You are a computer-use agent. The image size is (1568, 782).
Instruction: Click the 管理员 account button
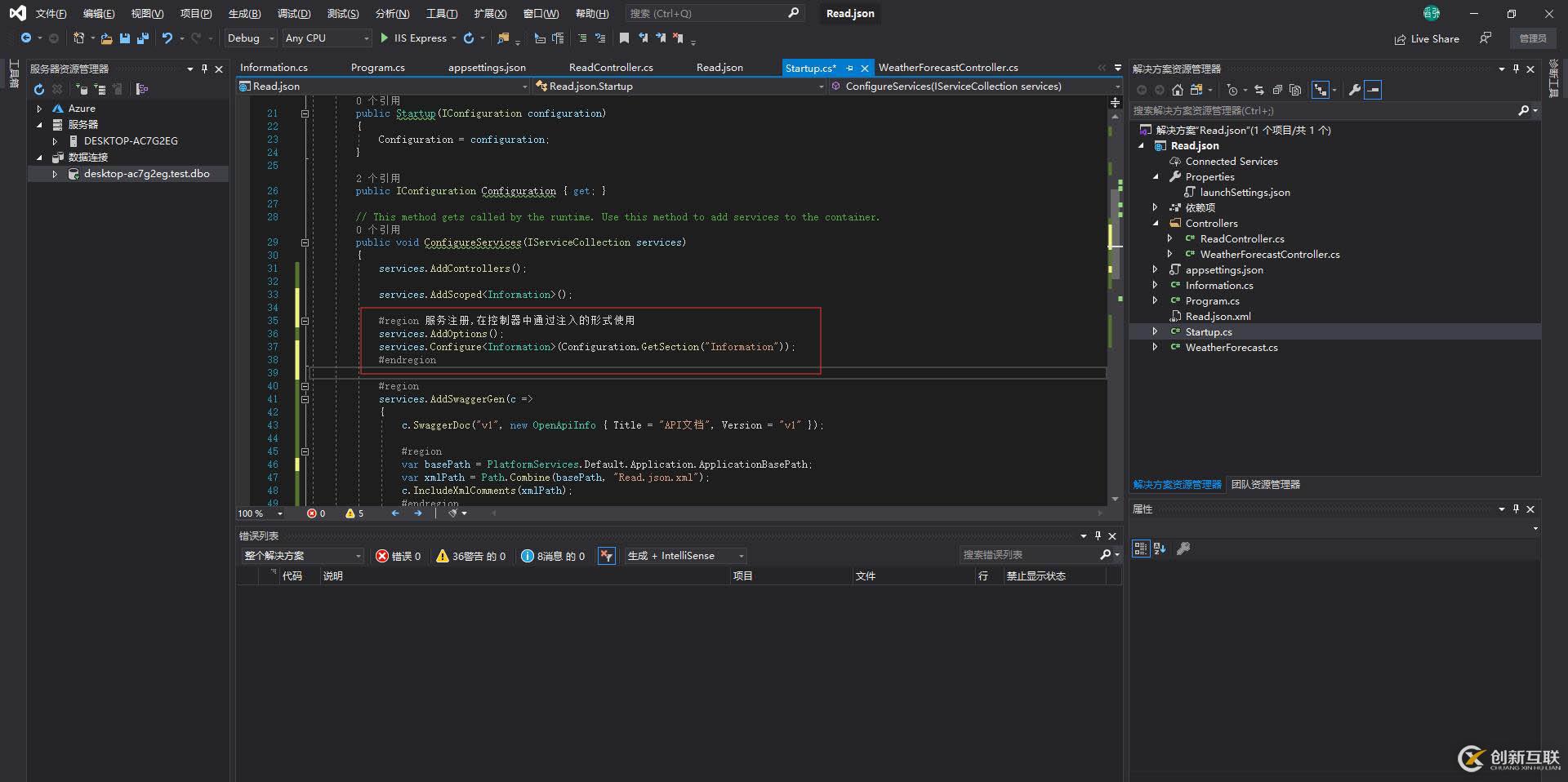pyautogui.click(x=1533, y=38)
